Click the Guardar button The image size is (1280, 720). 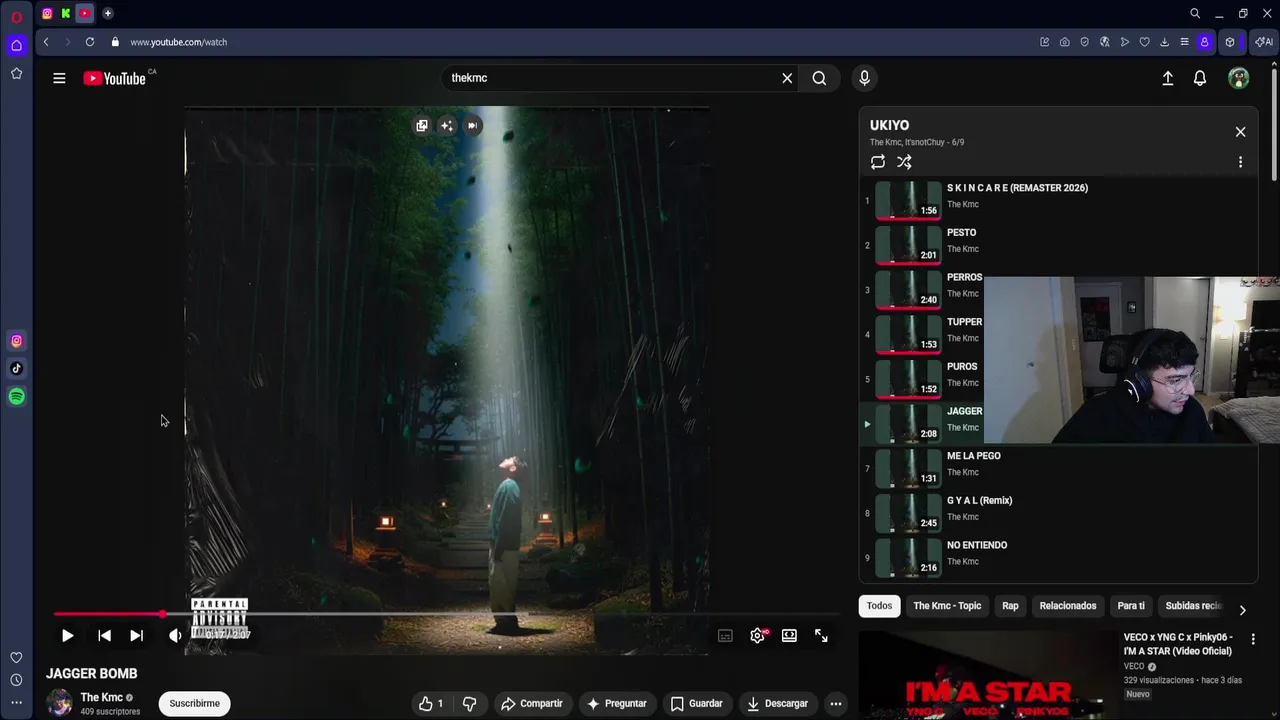696,703
